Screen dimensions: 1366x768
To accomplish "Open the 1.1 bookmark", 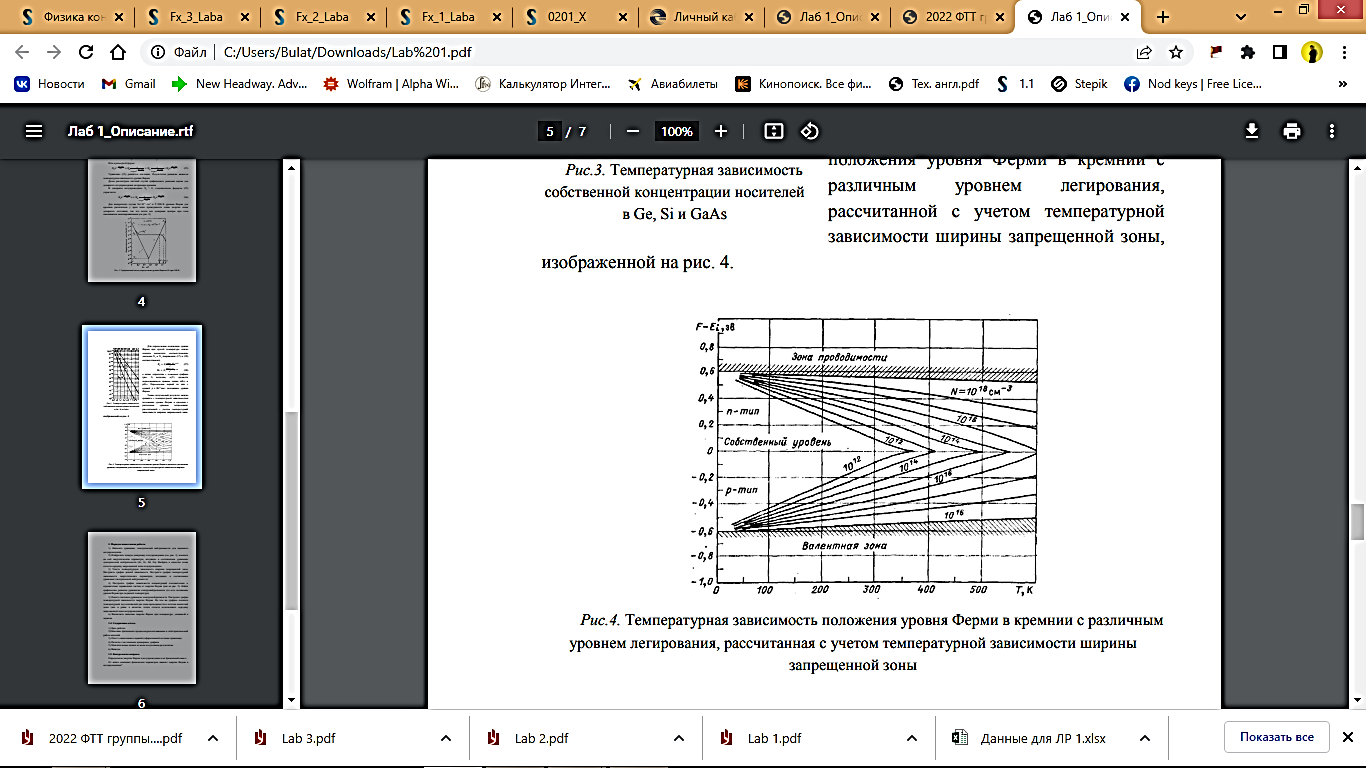I will click(1015, 84).
